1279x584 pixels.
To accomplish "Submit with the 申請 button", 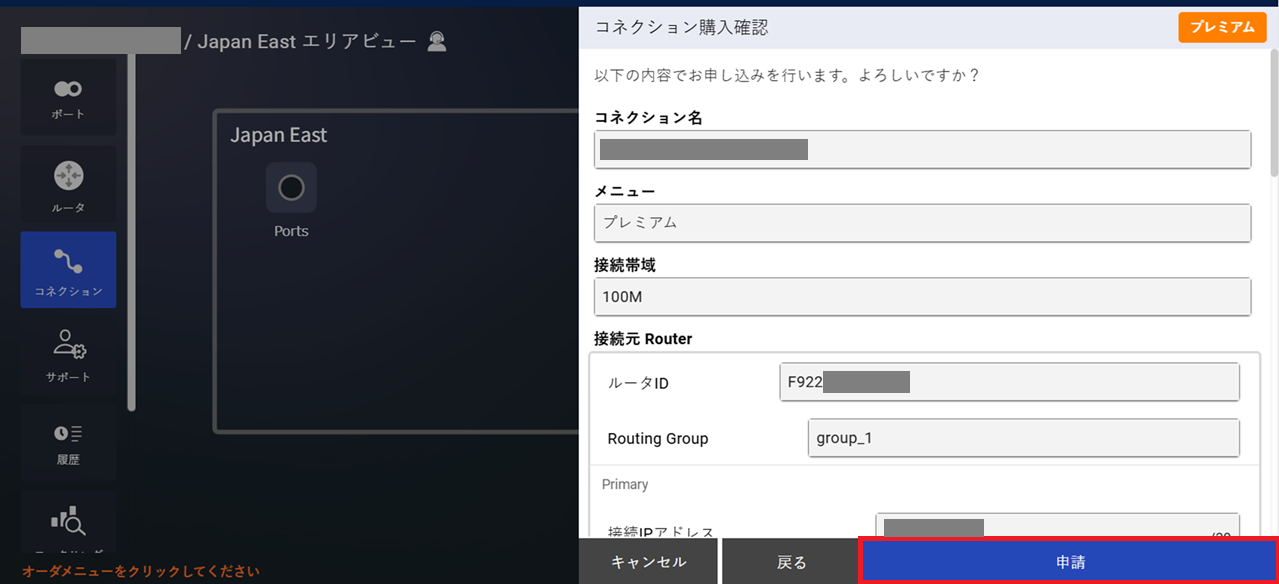I will (1070, 561).
